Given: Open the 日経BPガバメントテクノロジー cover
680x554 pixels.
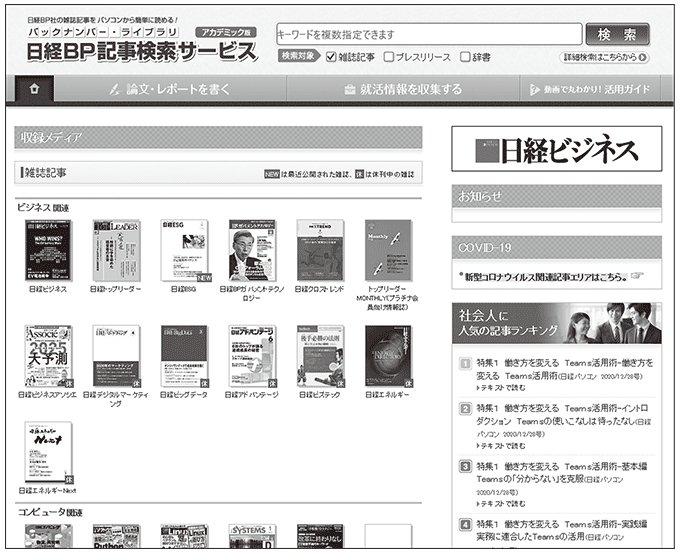Looking at the screenshot, I should pos(252,250).
